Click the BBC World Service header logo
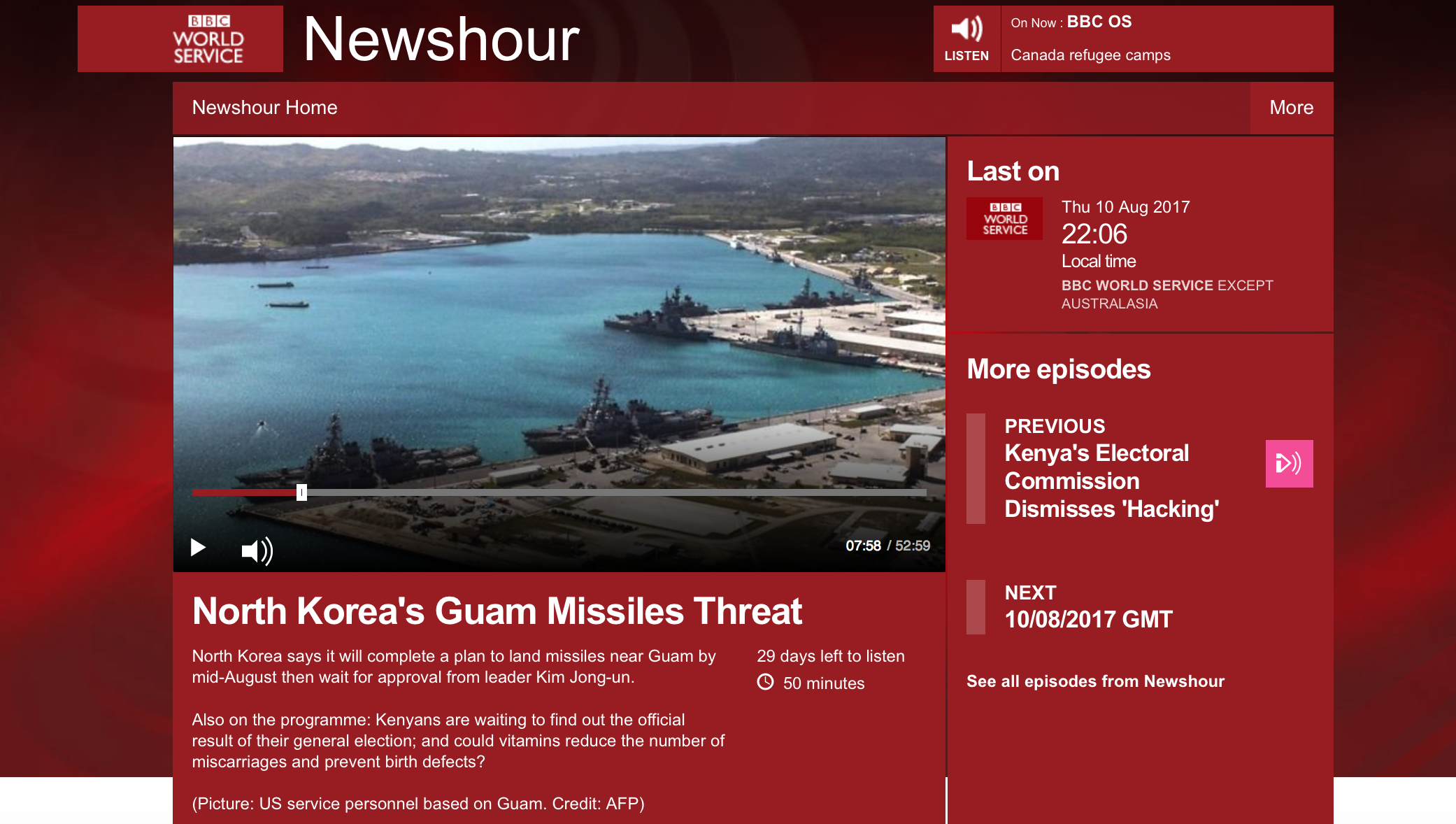This screenshot has height=824, width=1456. coord(208,39)
